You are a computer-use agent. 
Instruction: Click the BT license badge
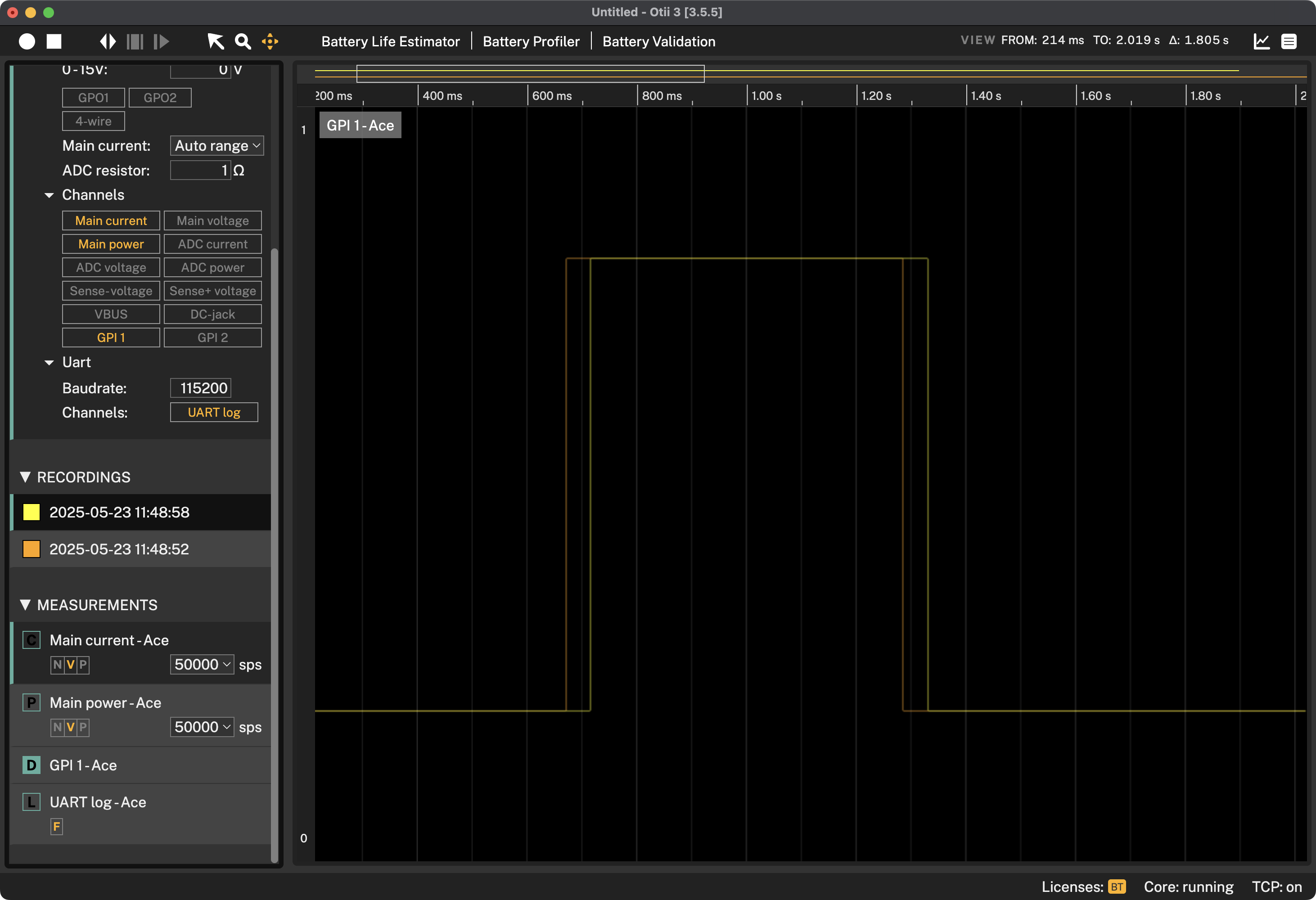[1117, 887]
